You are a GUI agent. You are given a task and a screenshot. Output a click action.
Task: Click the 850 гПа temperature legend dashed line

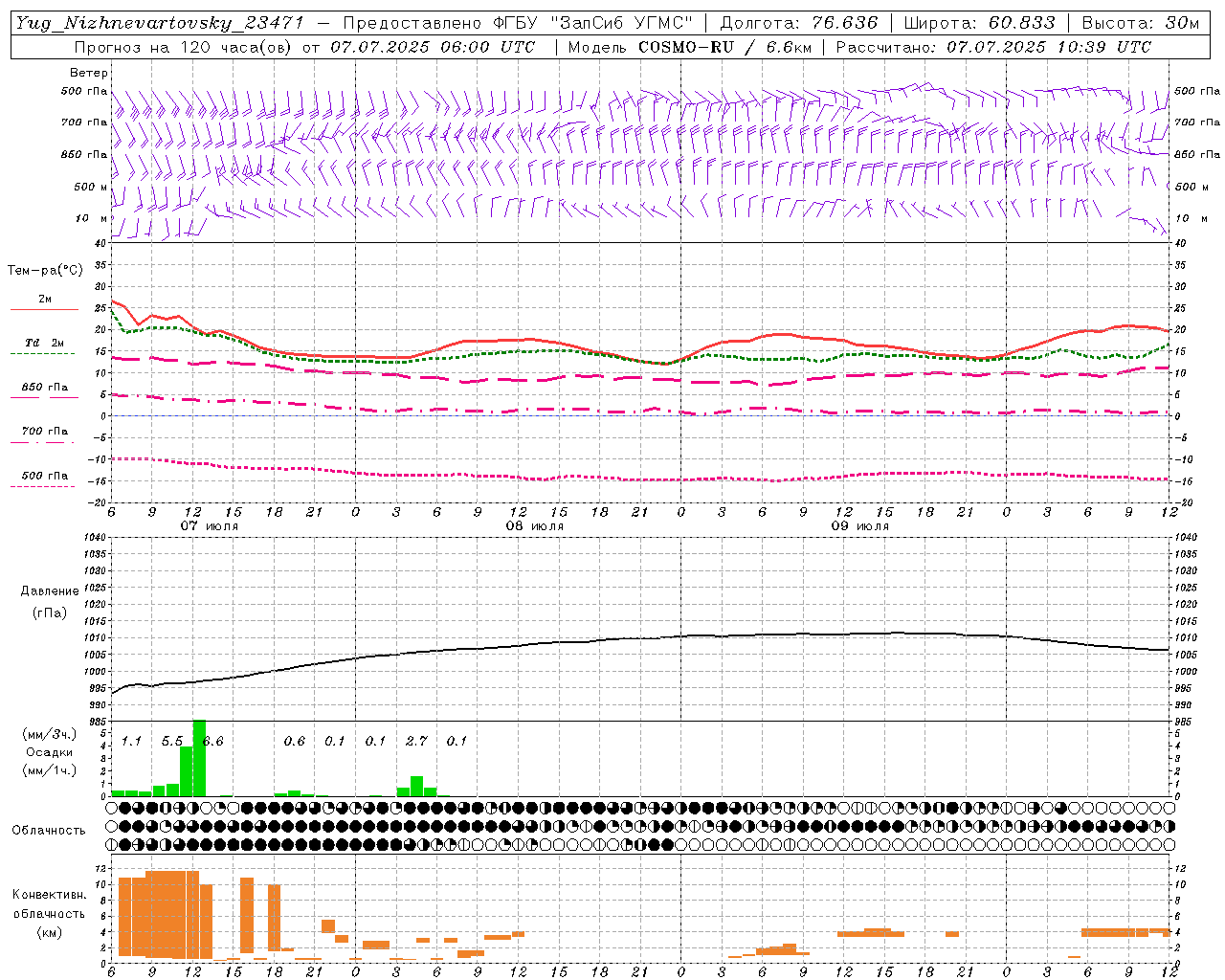pyautogui.click(x=44, y=397)
